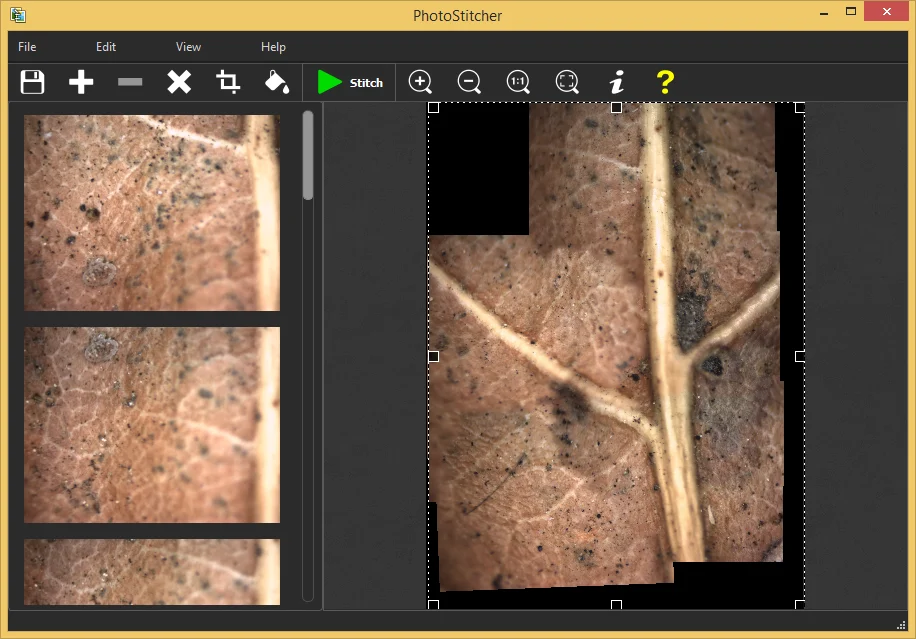Select the third partially visible thumbnail
Image resolution: width=916 pixels, height=639 pixels.
pyautogui.click(x=152, y=572)
